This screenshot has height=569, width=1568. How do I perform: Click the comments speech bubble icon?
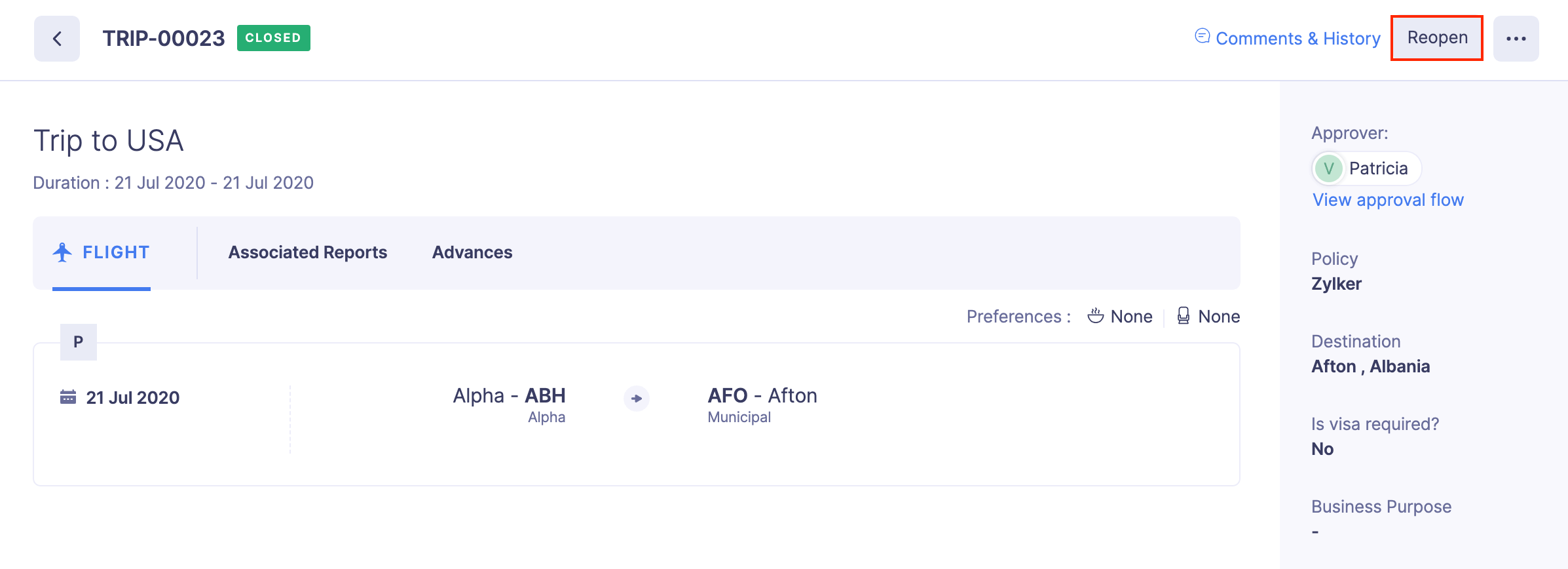(1202, 36)
